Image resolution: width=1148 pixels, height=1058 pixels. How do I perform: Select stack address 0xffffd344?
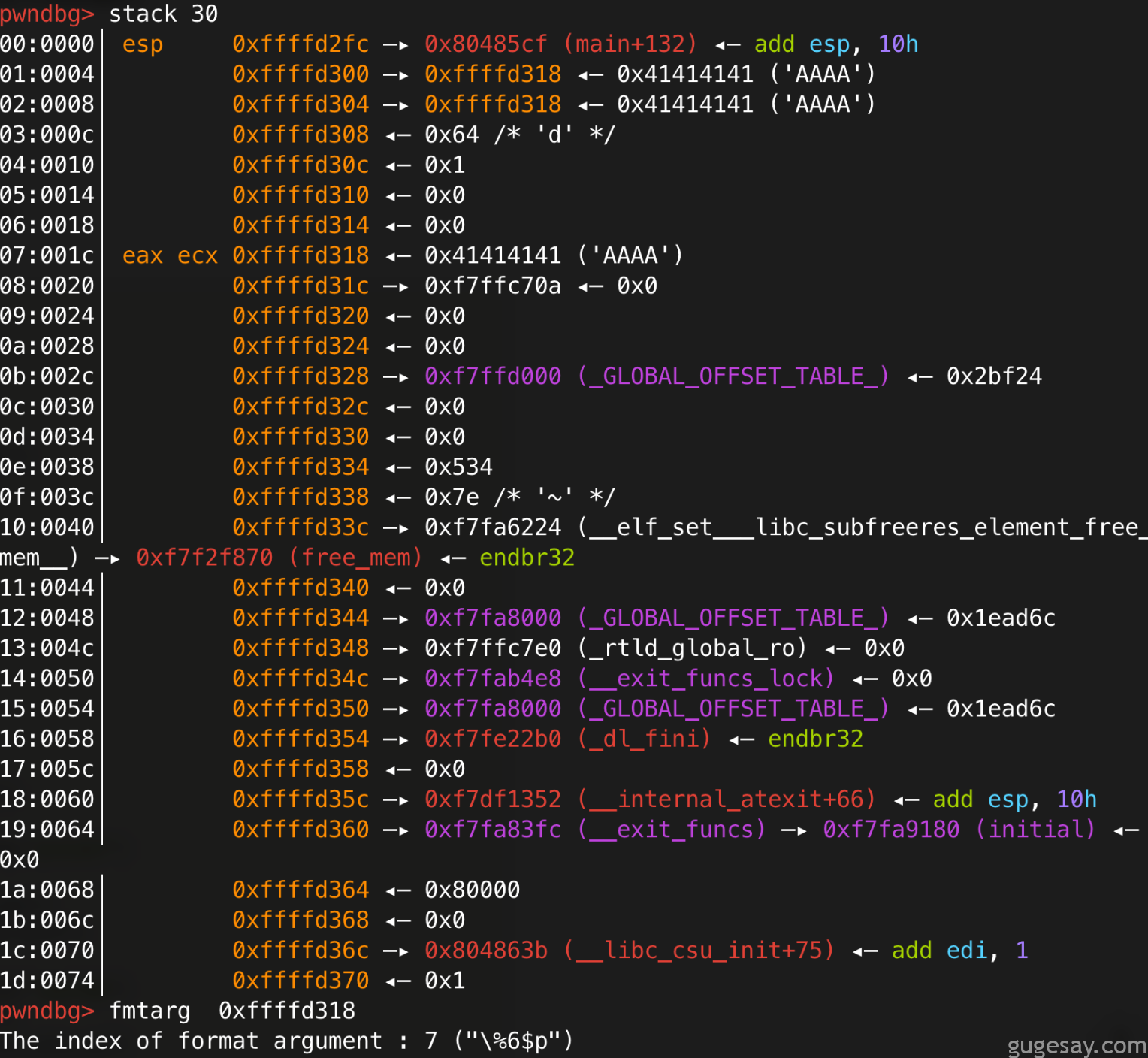pyautogui.click(x=301, y=618)
